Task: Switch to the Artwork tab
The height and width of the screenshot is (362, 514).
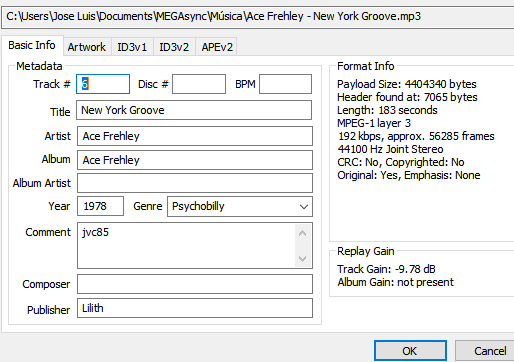Action: click(87, 47)
